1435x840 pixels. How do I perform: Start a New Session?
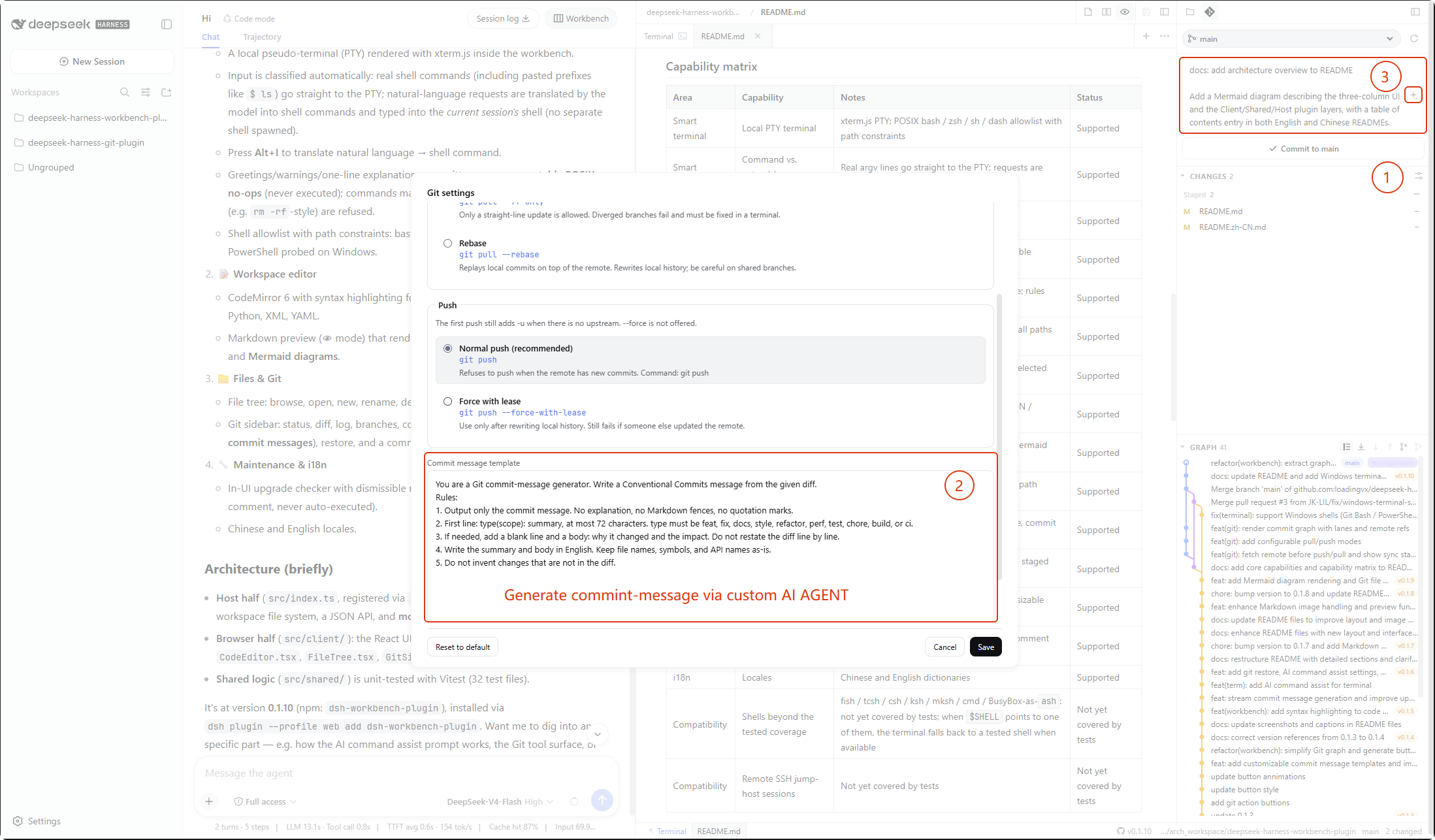(92, 61)
